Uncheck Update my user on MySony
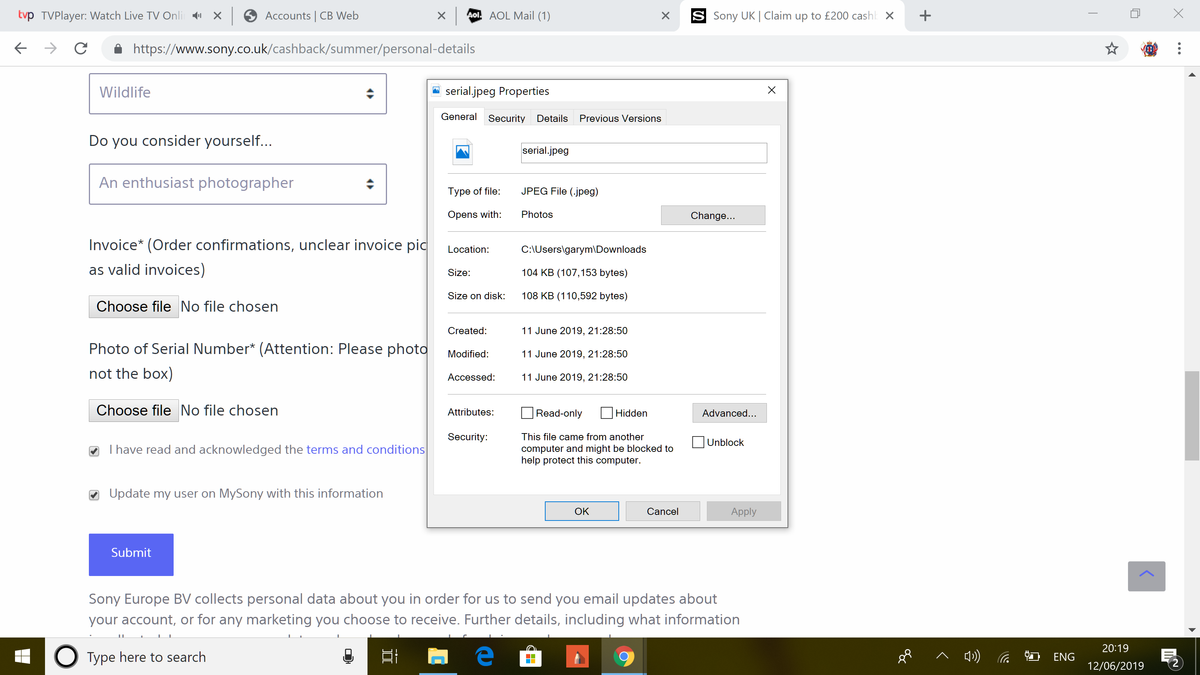Image resolution: width=1200 pixels, height=675 pixels. [x=93, y=493]
